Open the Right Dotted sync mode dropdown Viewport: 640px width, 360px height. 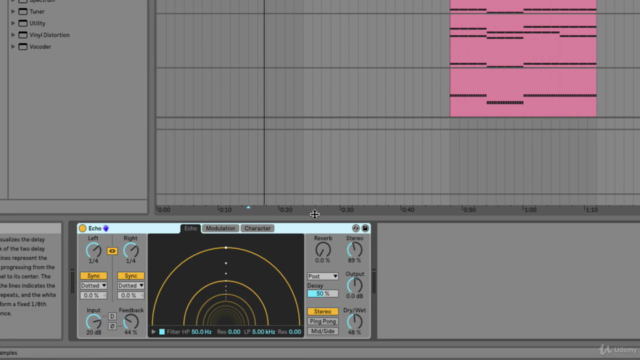coord(131,286)
